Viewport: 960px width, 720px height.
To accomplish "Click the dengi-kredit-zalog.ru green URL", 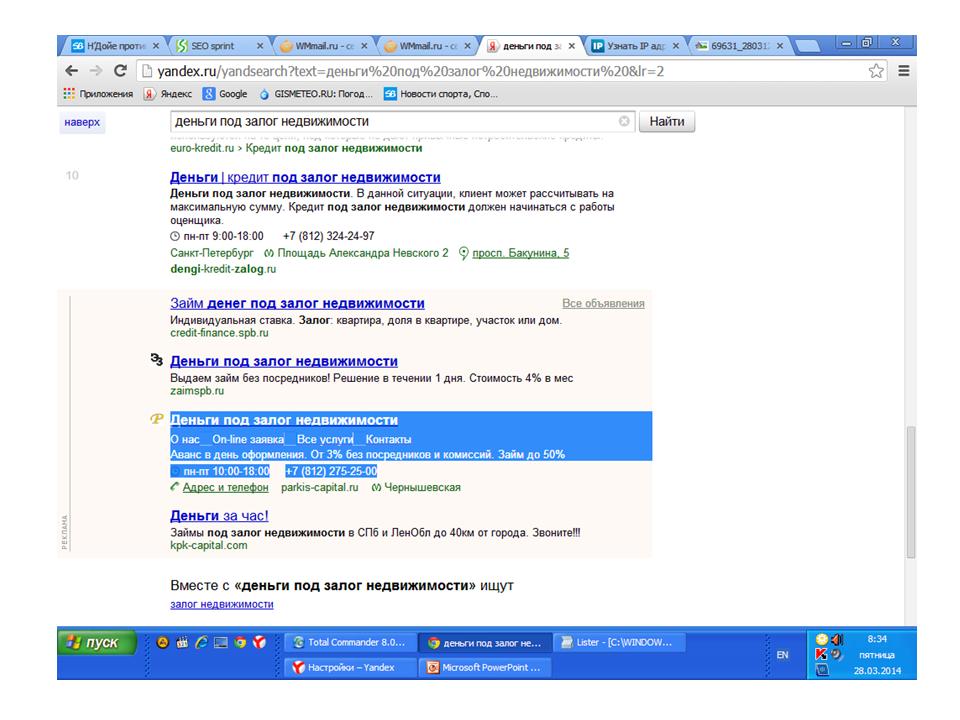I will click(223, 269).
